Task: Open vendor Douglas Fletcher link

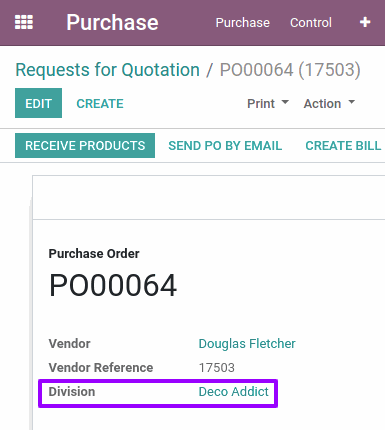Action: click(x=247, y=344)
